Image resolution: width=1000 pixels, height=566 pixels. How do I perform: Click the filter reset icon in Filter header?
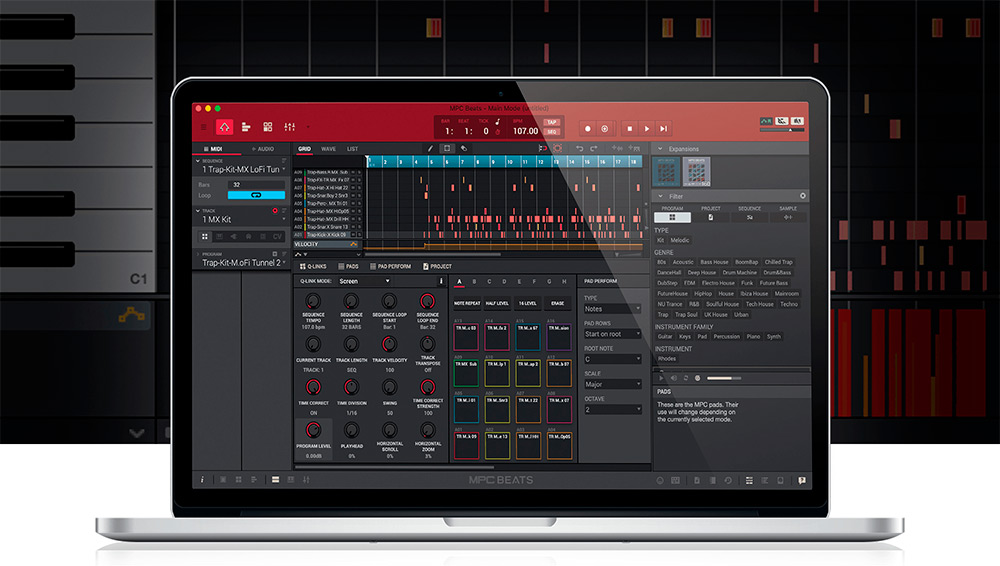coord(802,196)
